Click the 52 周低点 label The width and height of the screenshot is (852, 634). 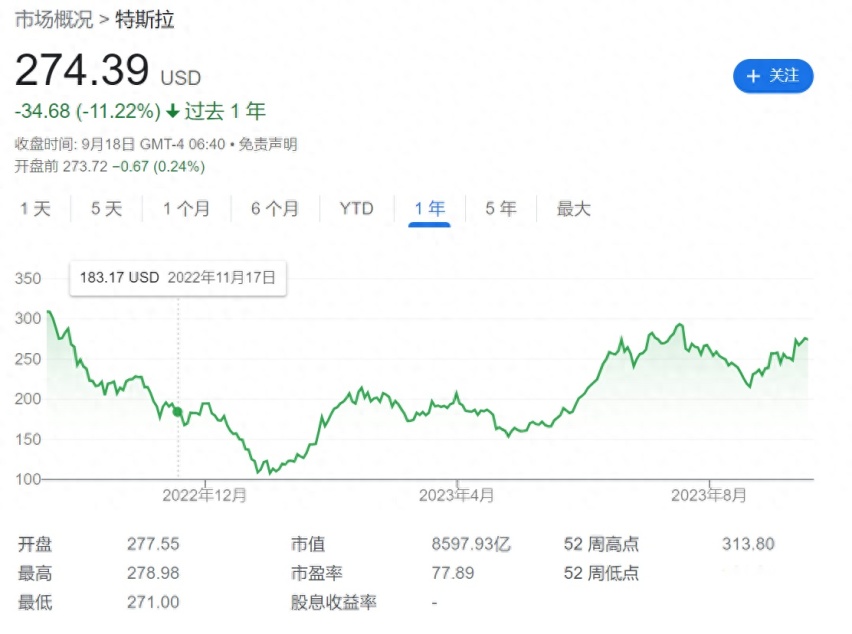pos(602,573)
